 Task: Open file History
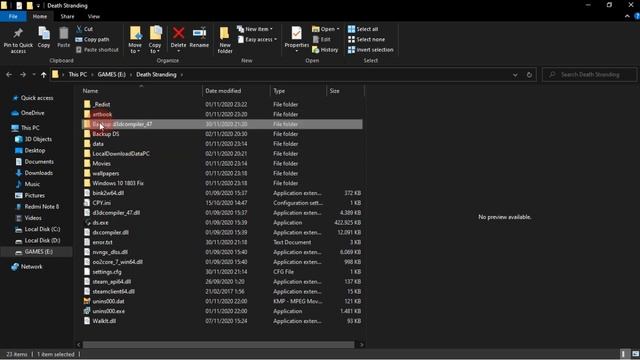325,50
